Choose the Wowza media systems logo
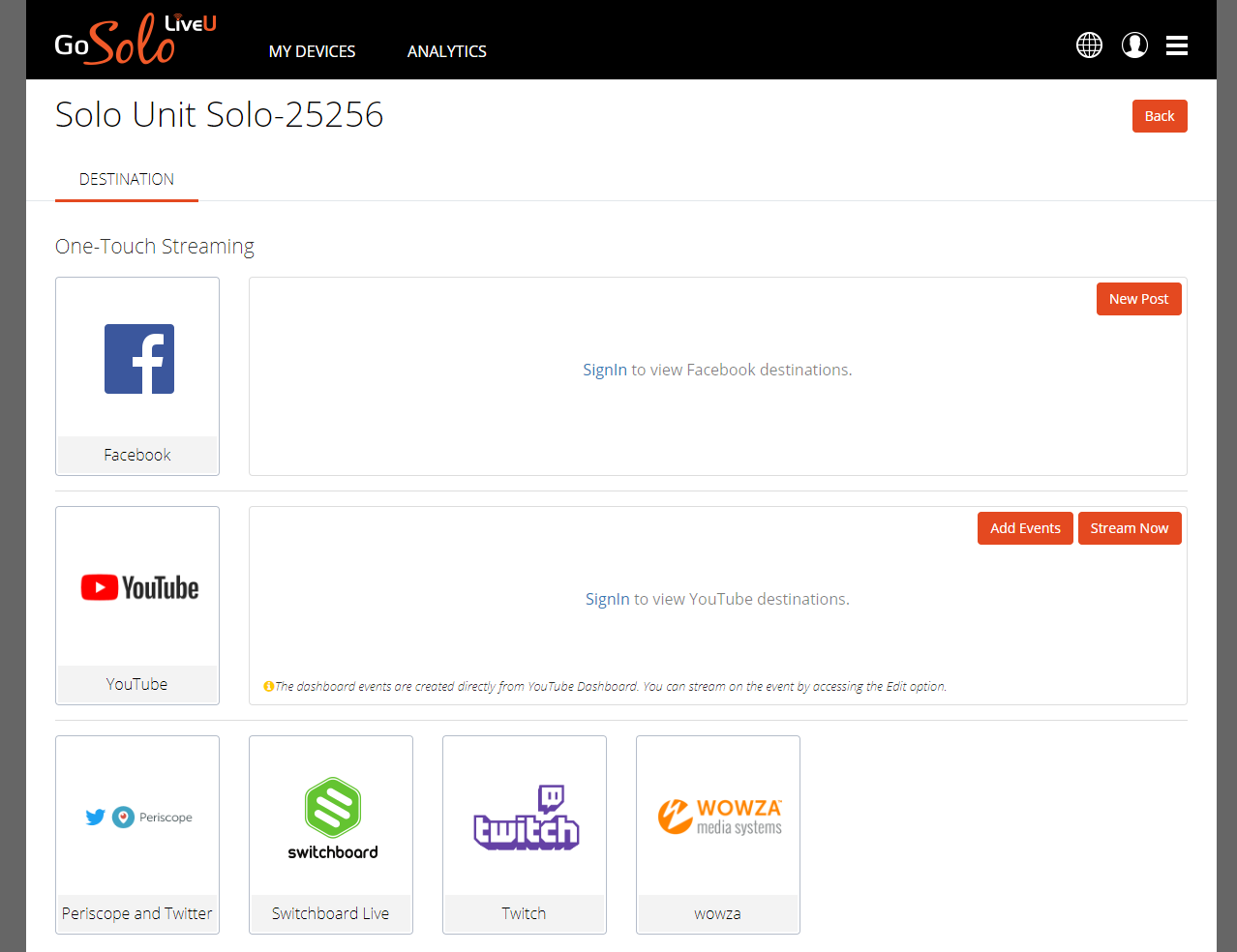 (x=719, y=817)
